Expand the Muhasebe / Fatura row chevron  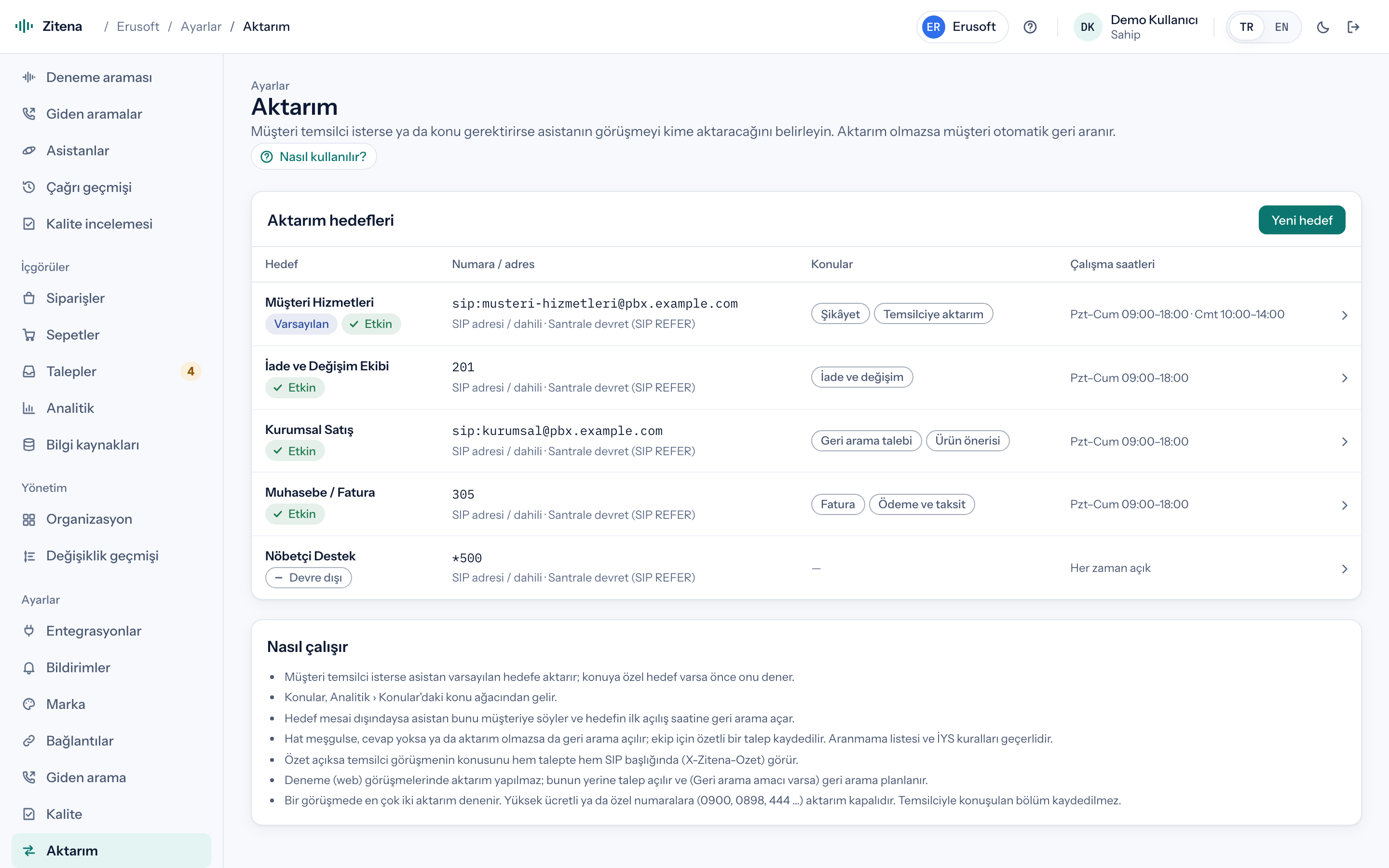pyautogui.click(x=1344, y=505)
